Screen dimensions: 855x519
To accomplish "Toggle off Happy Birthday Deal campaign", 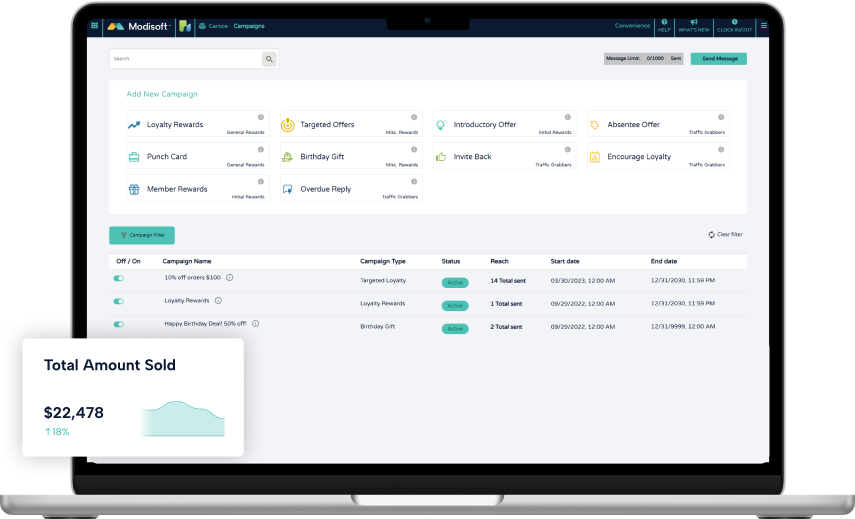I will pyautogui.click(x=118, y=324).
